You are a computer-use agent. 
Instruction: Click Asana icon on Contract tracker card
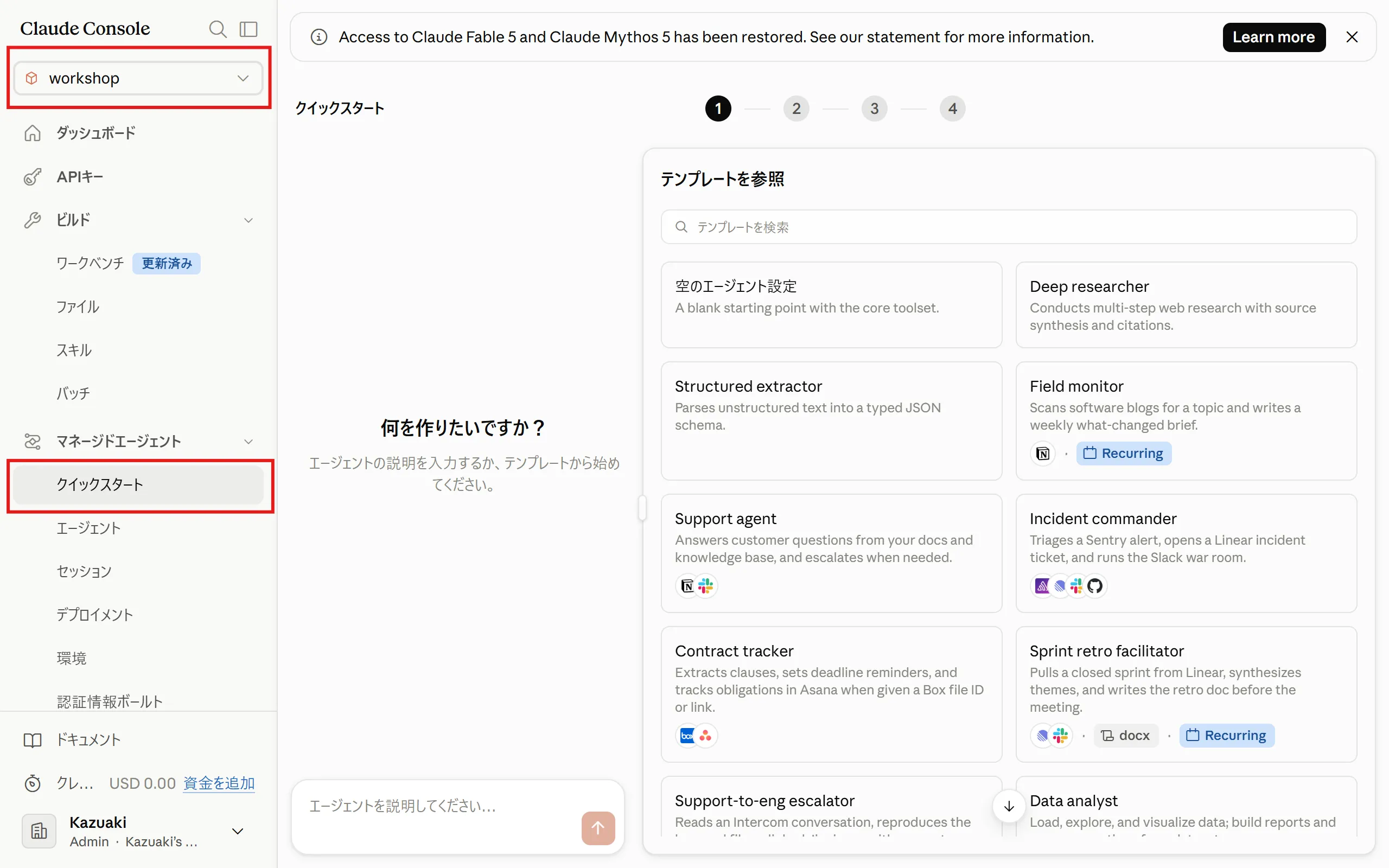point(705,736)
